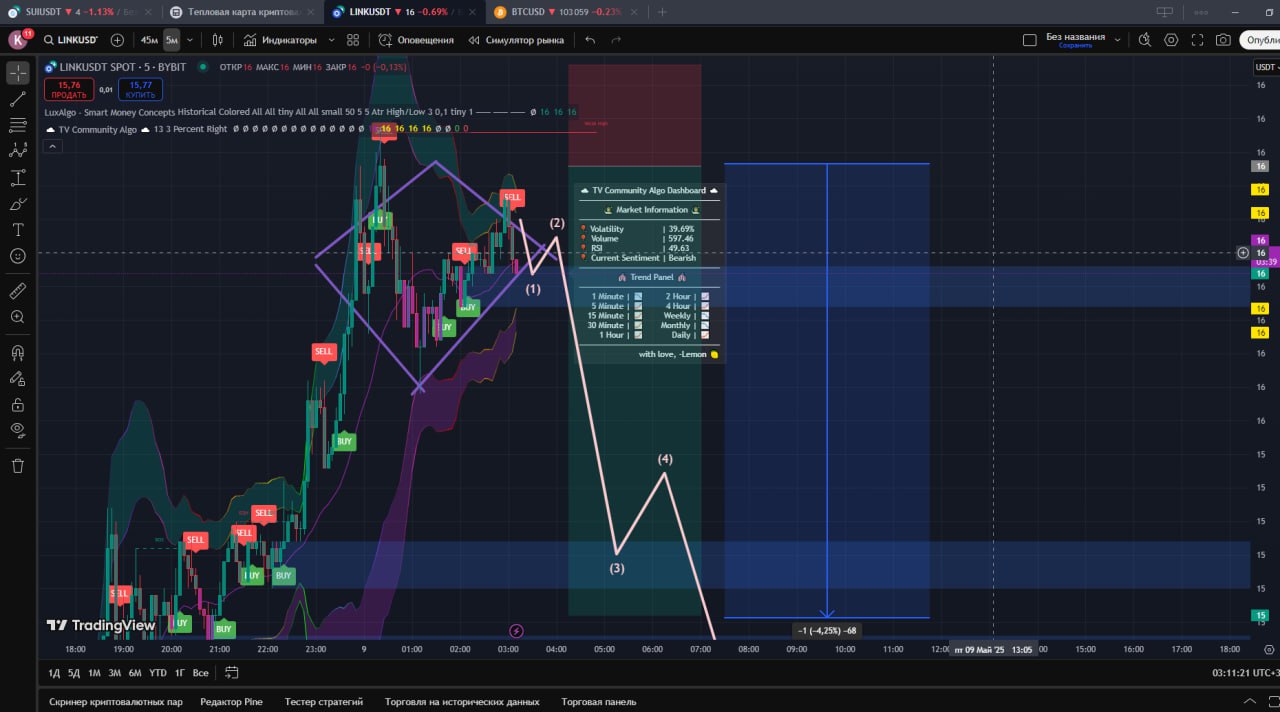1280x712 pixels.
Task: Toggle magnet mode for drawings
Action: click(x=18, y=353)
